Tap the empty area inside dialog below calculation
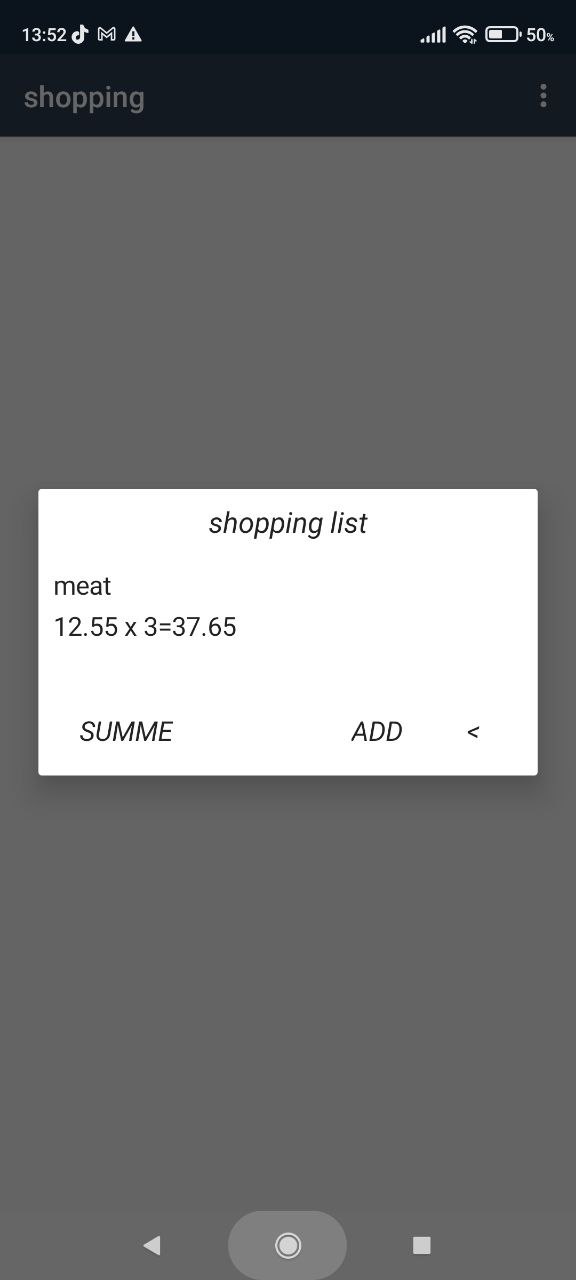Screen dimensions: 576x1280 click(x=288, y=672)
